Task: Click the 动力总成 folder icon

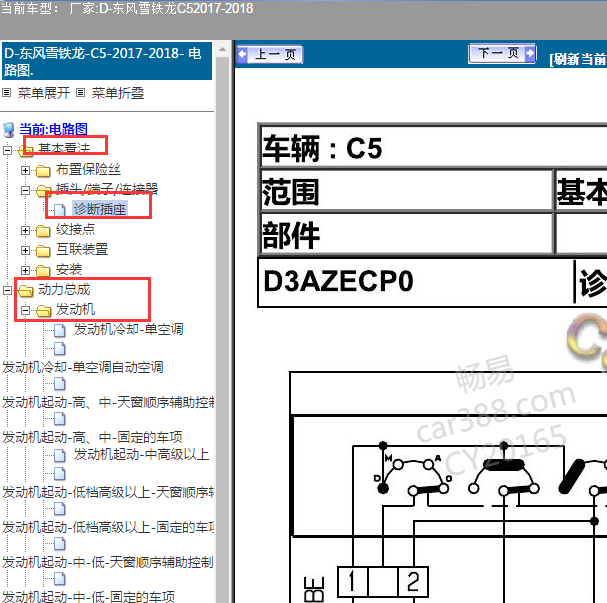Action: [x=26, y=291]
